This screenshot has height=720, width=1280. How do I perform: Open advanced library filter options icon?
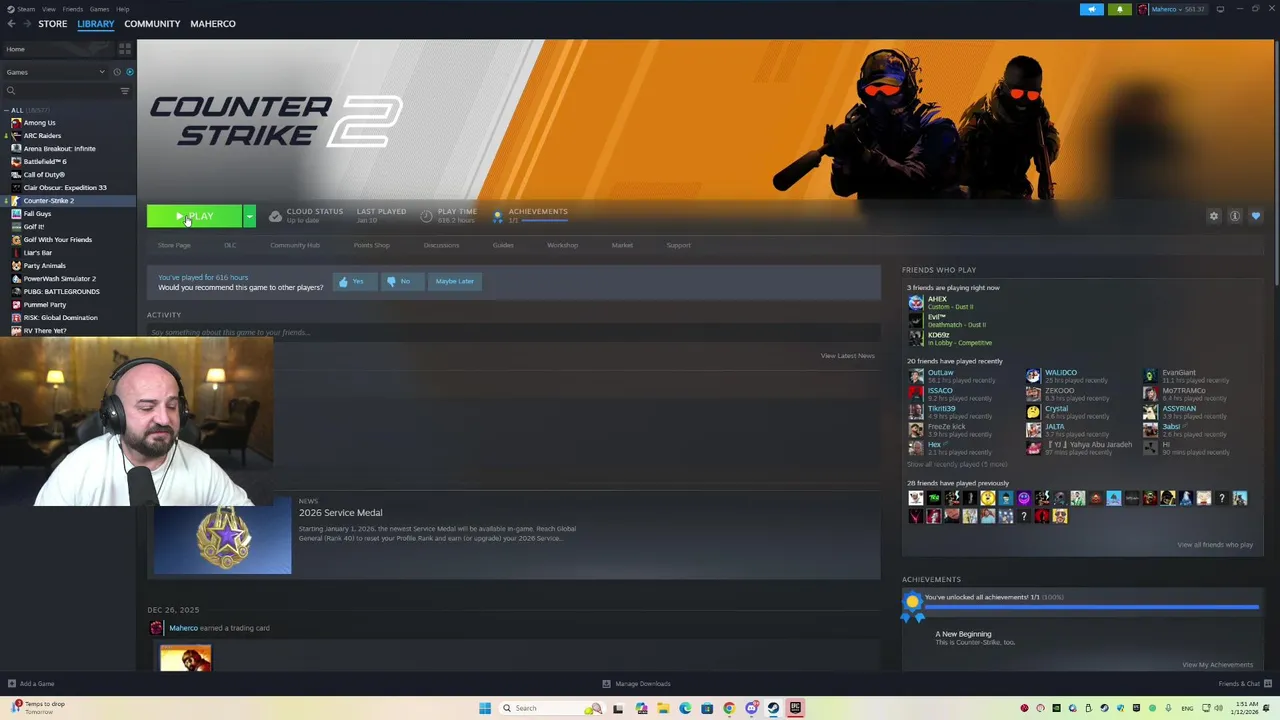[x=125, y=91]
